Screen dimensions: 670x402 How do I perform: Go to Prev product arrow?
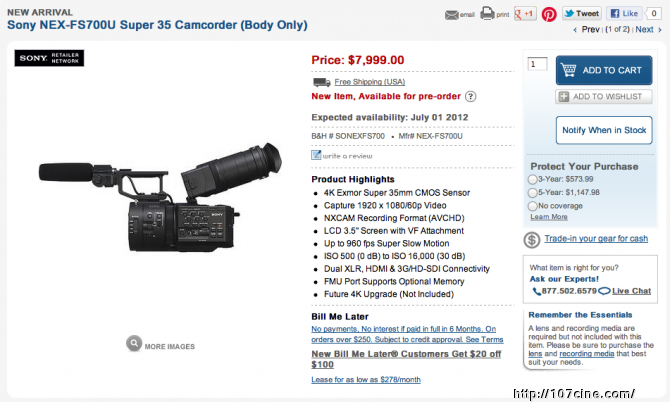[x=575, y=30]
